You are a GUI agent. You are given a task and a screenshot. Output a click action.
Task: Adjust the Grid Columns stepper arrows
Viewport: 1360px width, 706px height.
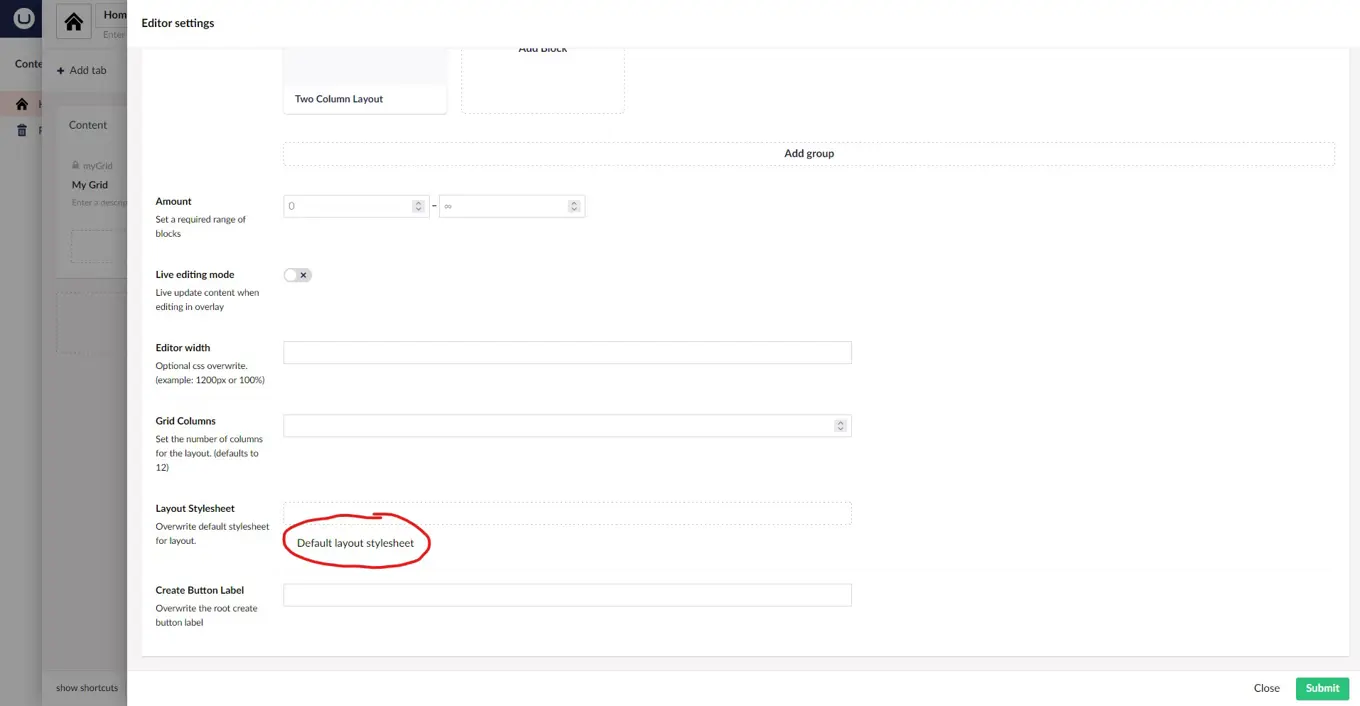[840, 426]
